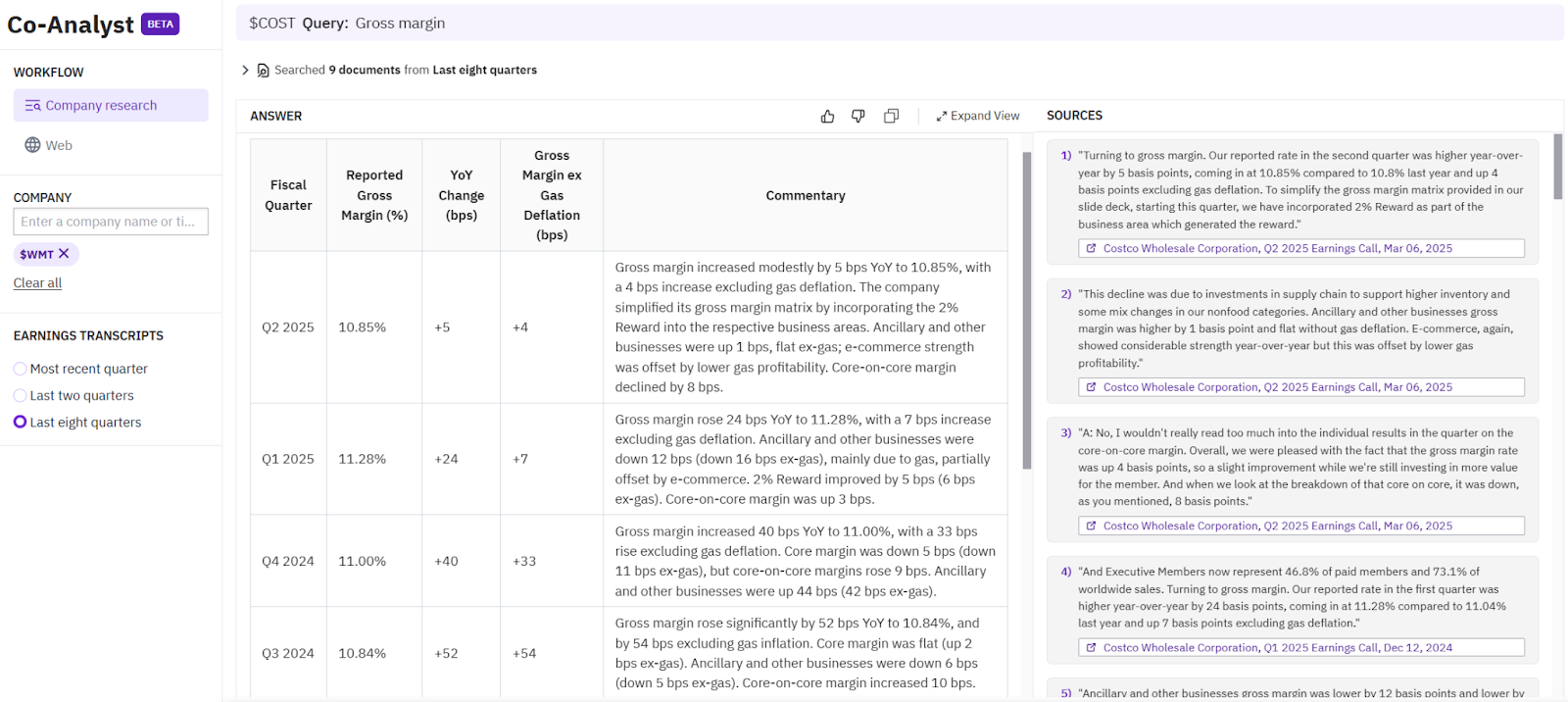Select Last two quarters option

point(20,395)
